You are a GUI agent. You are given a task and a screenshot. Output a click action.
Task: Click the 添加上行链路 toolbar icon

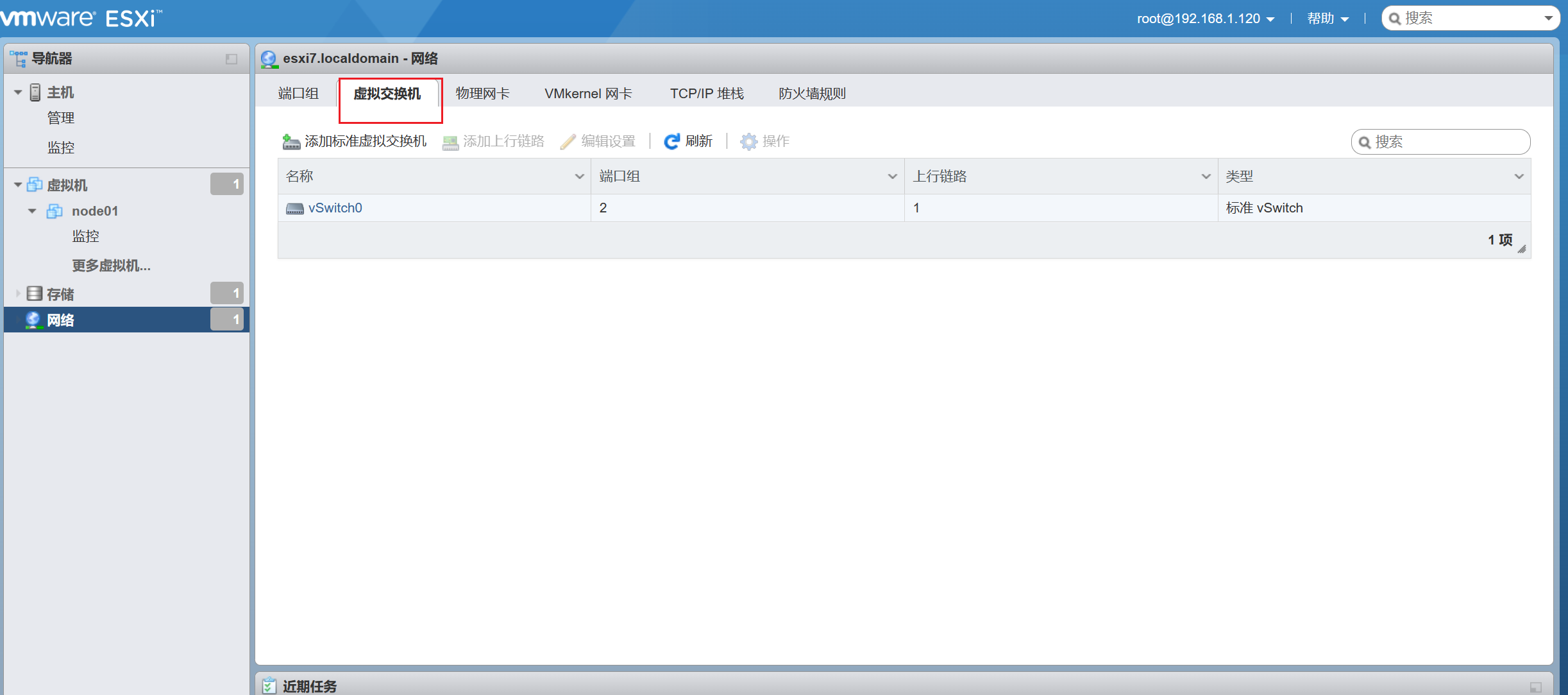[450, 142]
